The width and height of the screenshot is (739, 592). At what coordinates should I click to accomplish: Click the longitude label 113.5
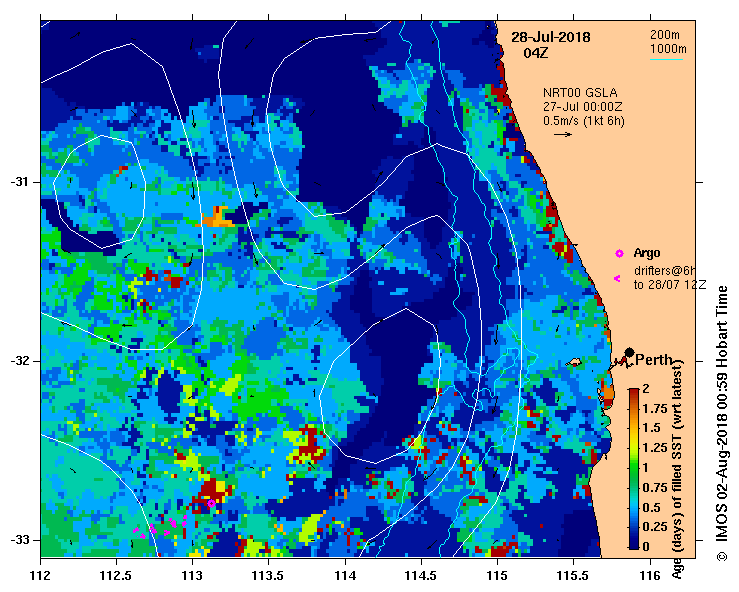coord(269,575)
